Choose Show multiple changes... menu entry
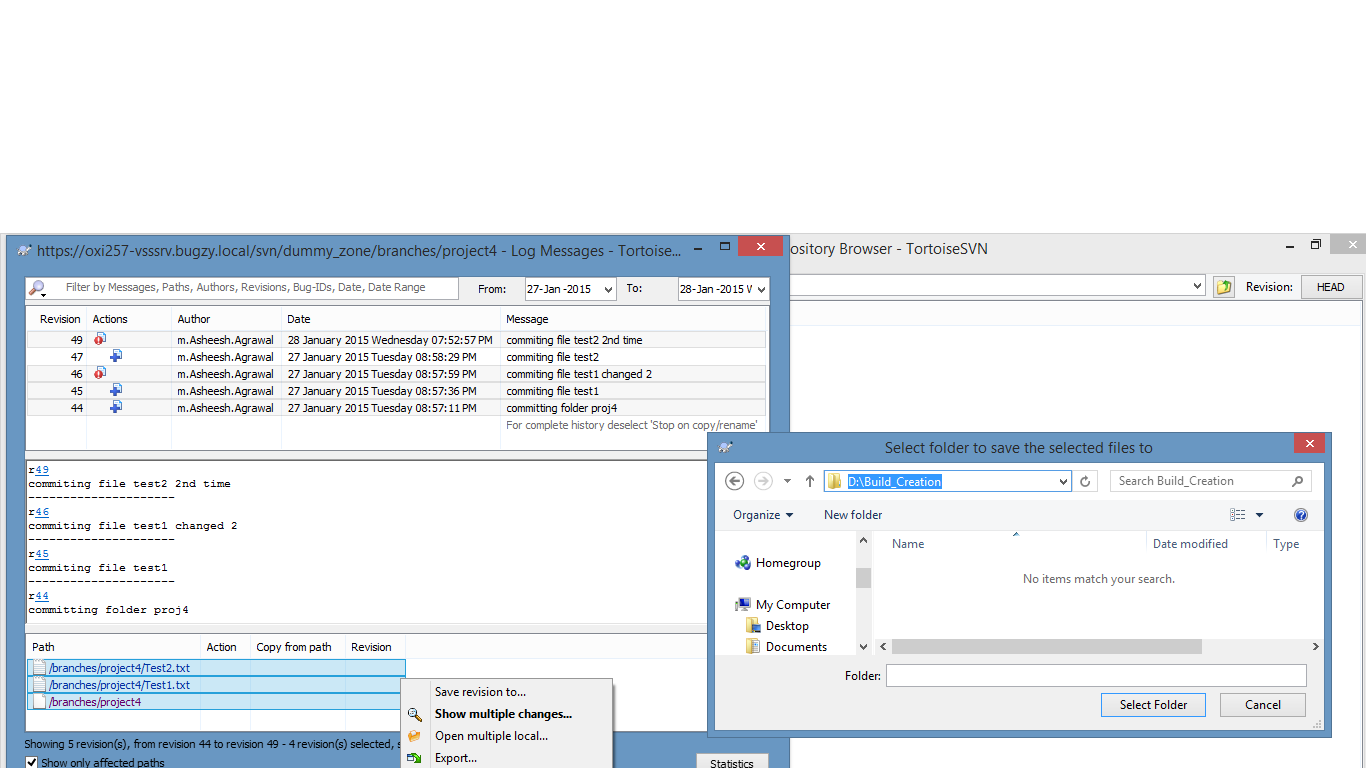The width and height of the screenshot is (1366, 768). point(503,714)
